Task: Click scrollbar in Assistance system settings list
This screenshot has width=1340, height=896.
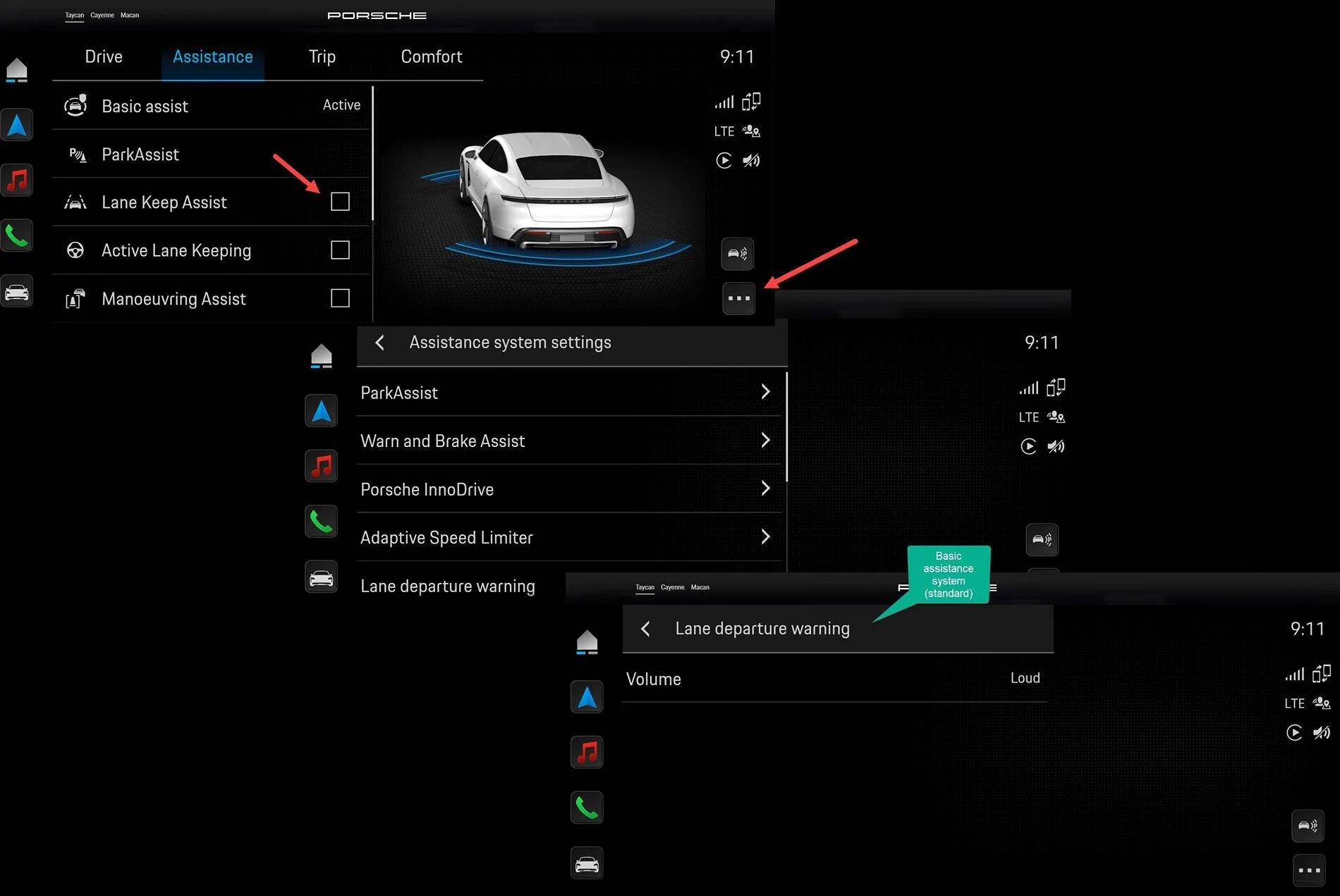Action: (x=786, y=426)
